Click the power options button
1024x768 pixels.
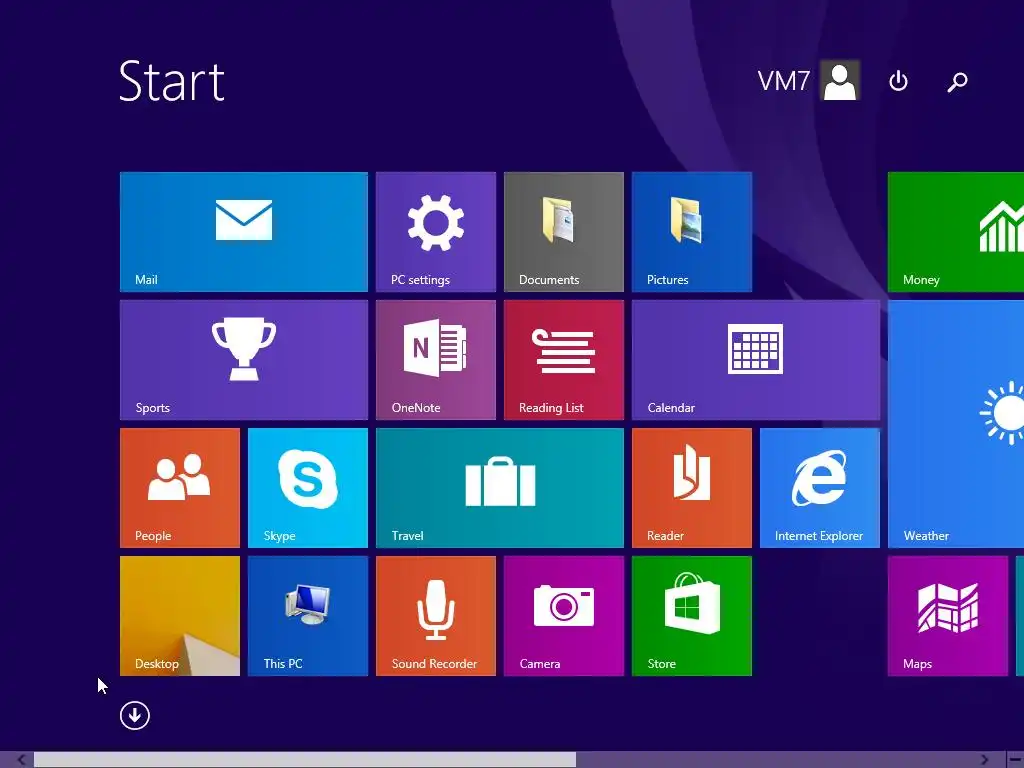coord(899,81)
